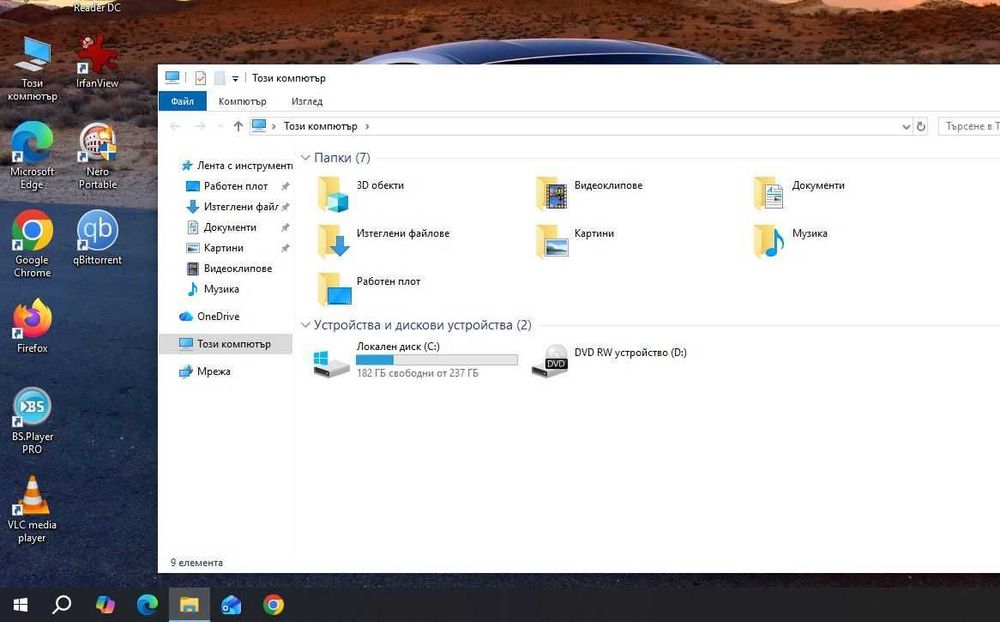Click the C: drive free space bar
Screen dimensions: 1000x622
[437, 360]
